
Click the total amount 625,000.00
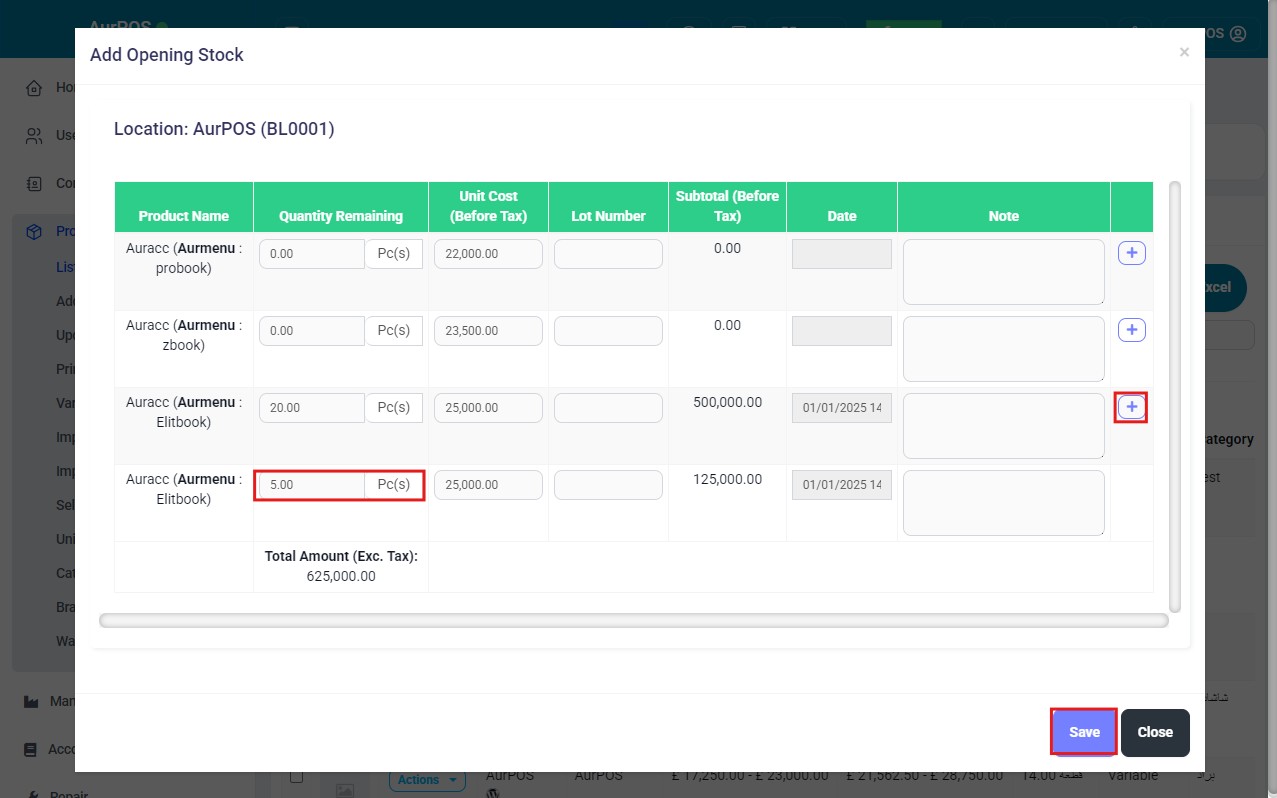tap(341, 576)
